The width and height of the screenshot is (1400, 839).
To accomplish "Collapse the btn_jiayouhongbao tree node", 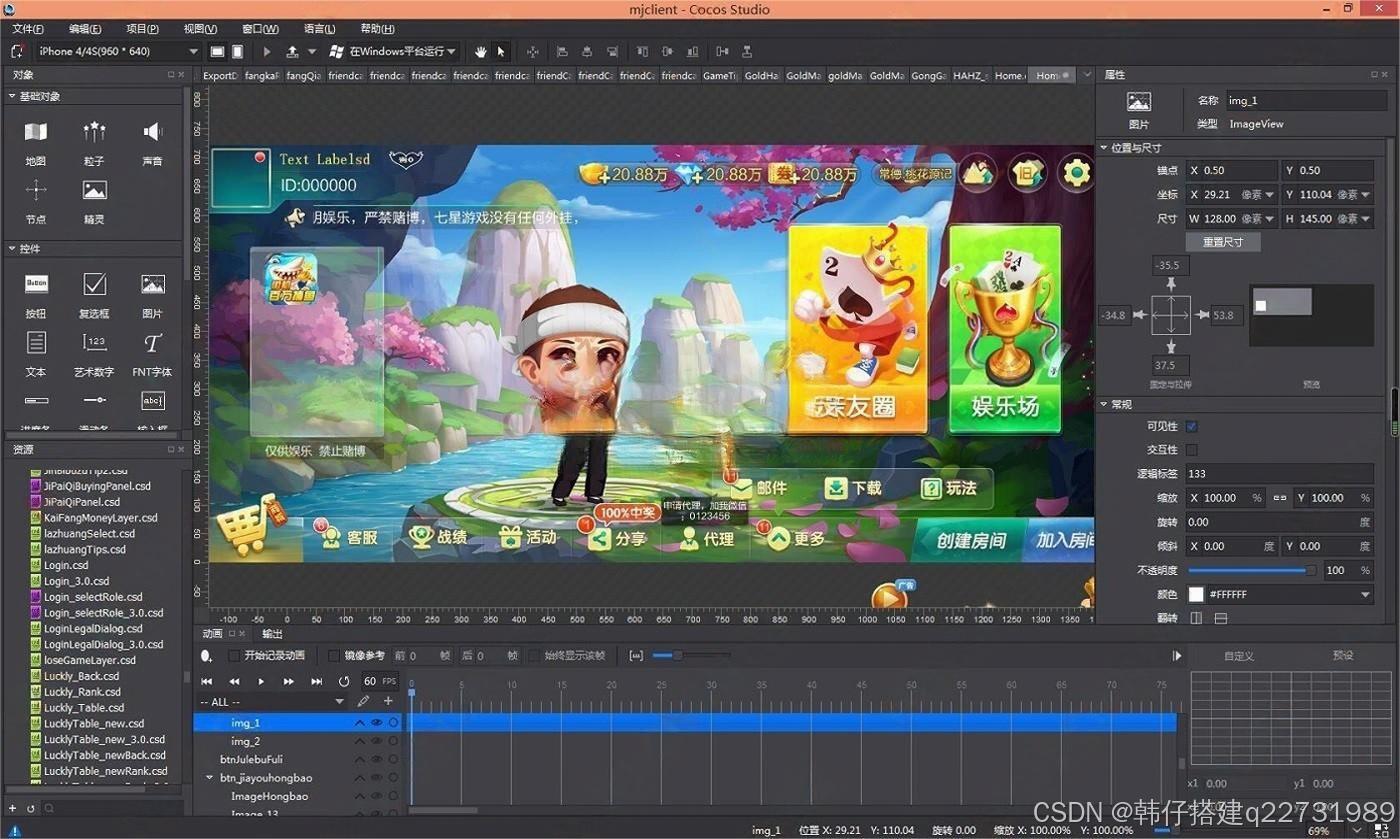I will (210, 777).
